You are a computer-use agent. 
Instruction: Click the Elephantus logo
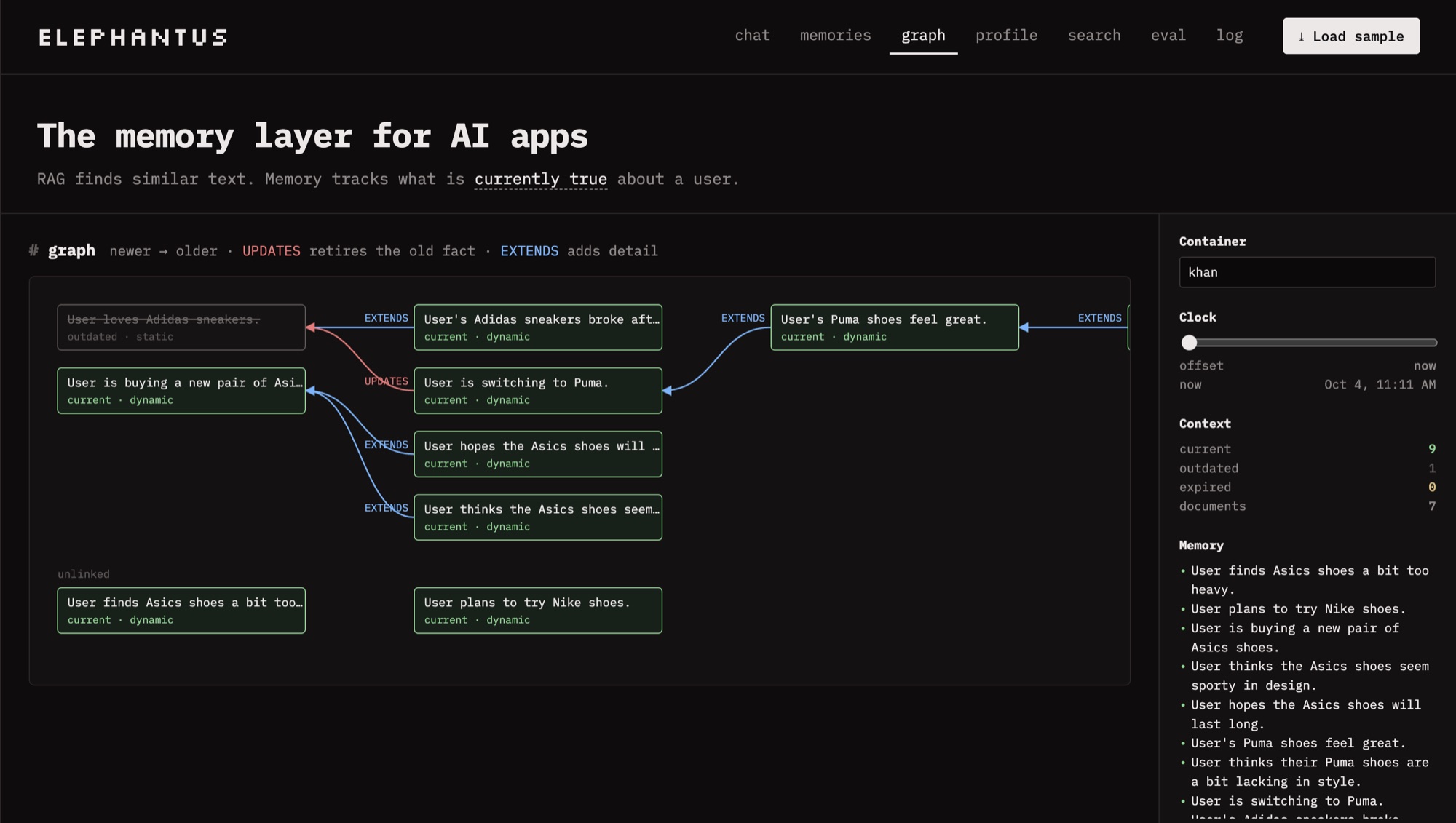coord(132,37)
